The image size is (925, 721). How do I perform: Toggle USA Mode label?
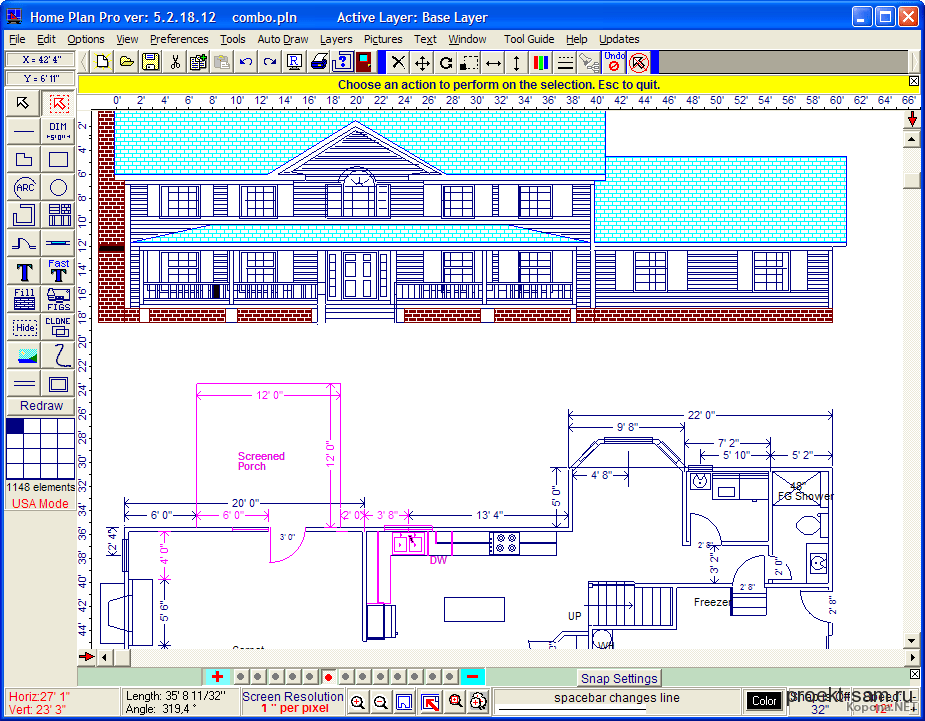click(40, 504)
